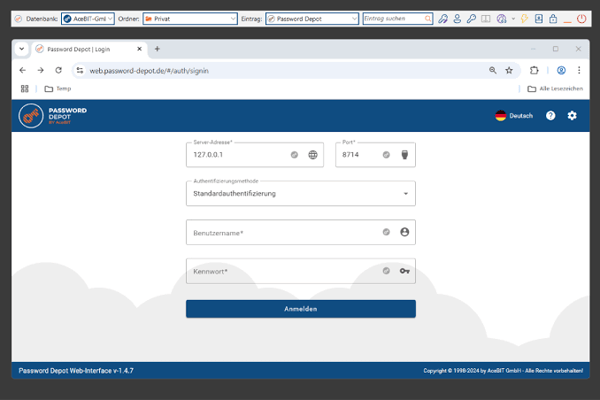Click the Password Depot fill icon in Server-Adresse field

coord(294,155)
